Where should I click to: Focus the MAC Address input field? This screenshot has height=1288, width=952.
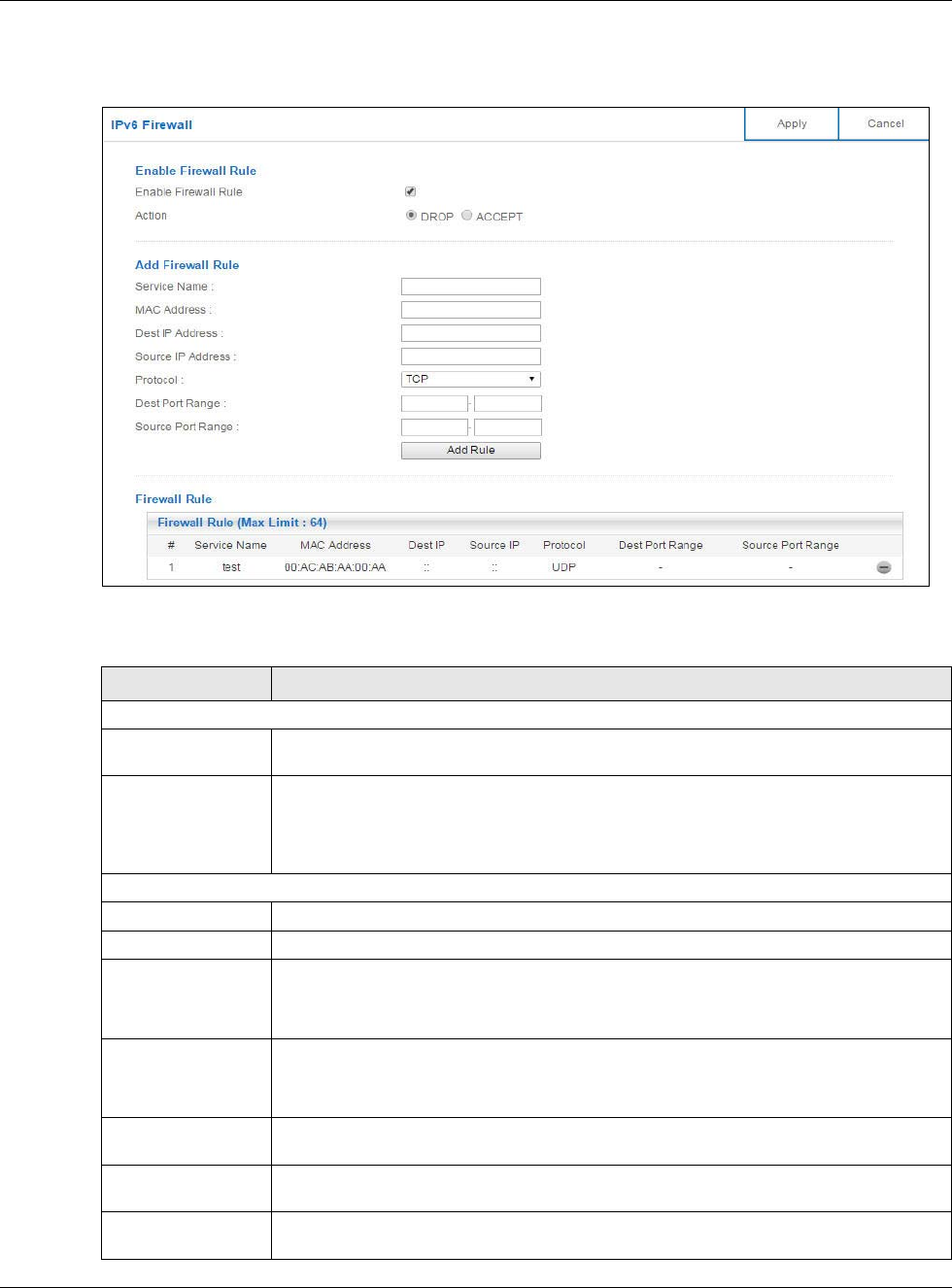(471, 310)
